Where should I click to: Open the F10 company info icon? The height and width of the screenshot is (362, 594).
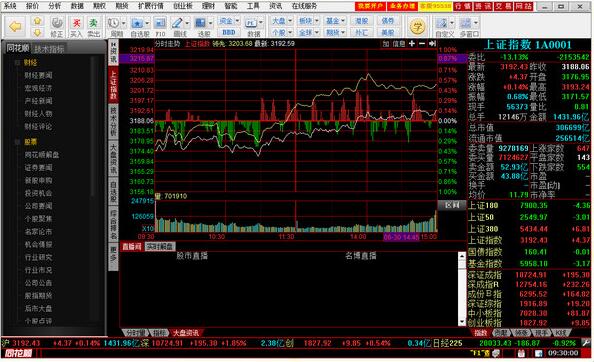[x=160, y=27]
